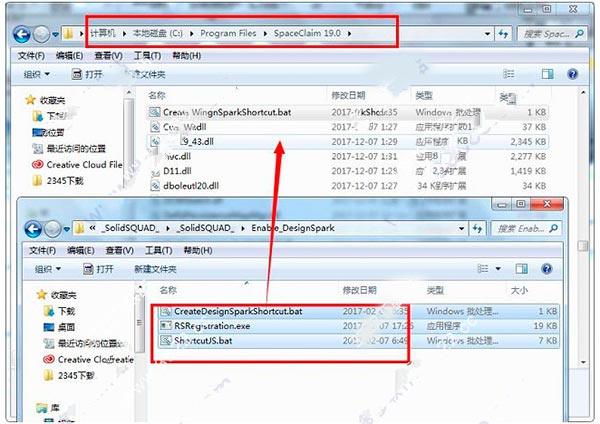Open 工具(T) menu in SpaceClaim window
Image resolution: width=600 pixels, height=424 pixels.
147,56
